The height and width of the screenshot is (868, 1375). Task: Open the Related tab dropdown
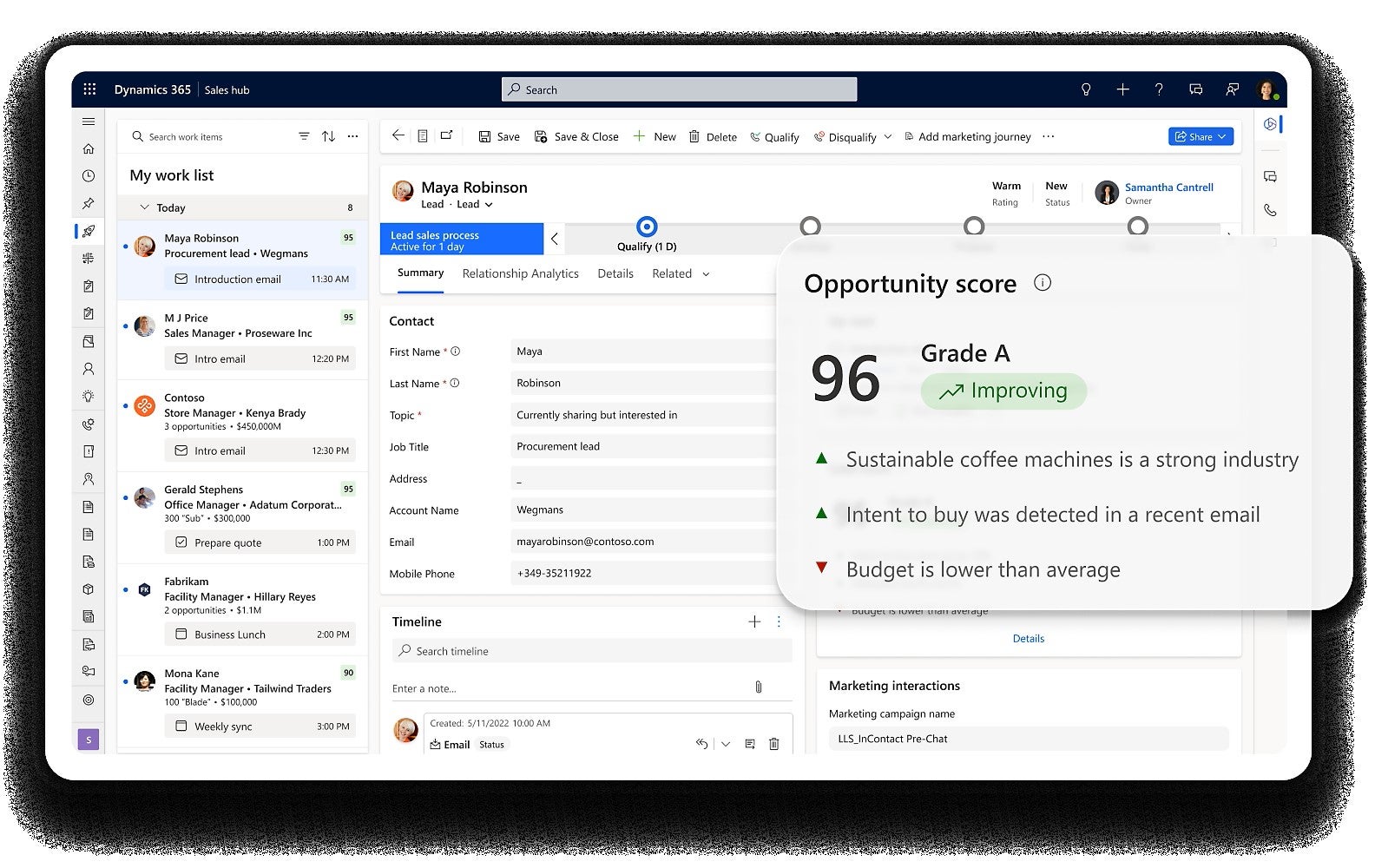point(681,273)
